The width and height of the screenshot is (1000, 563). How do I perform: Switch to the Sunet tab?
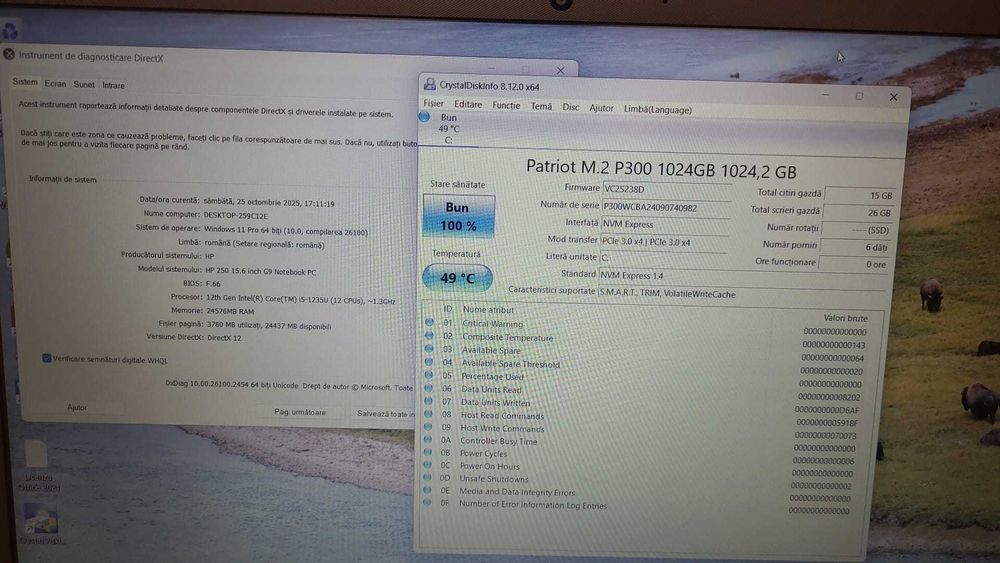(84, 84)
